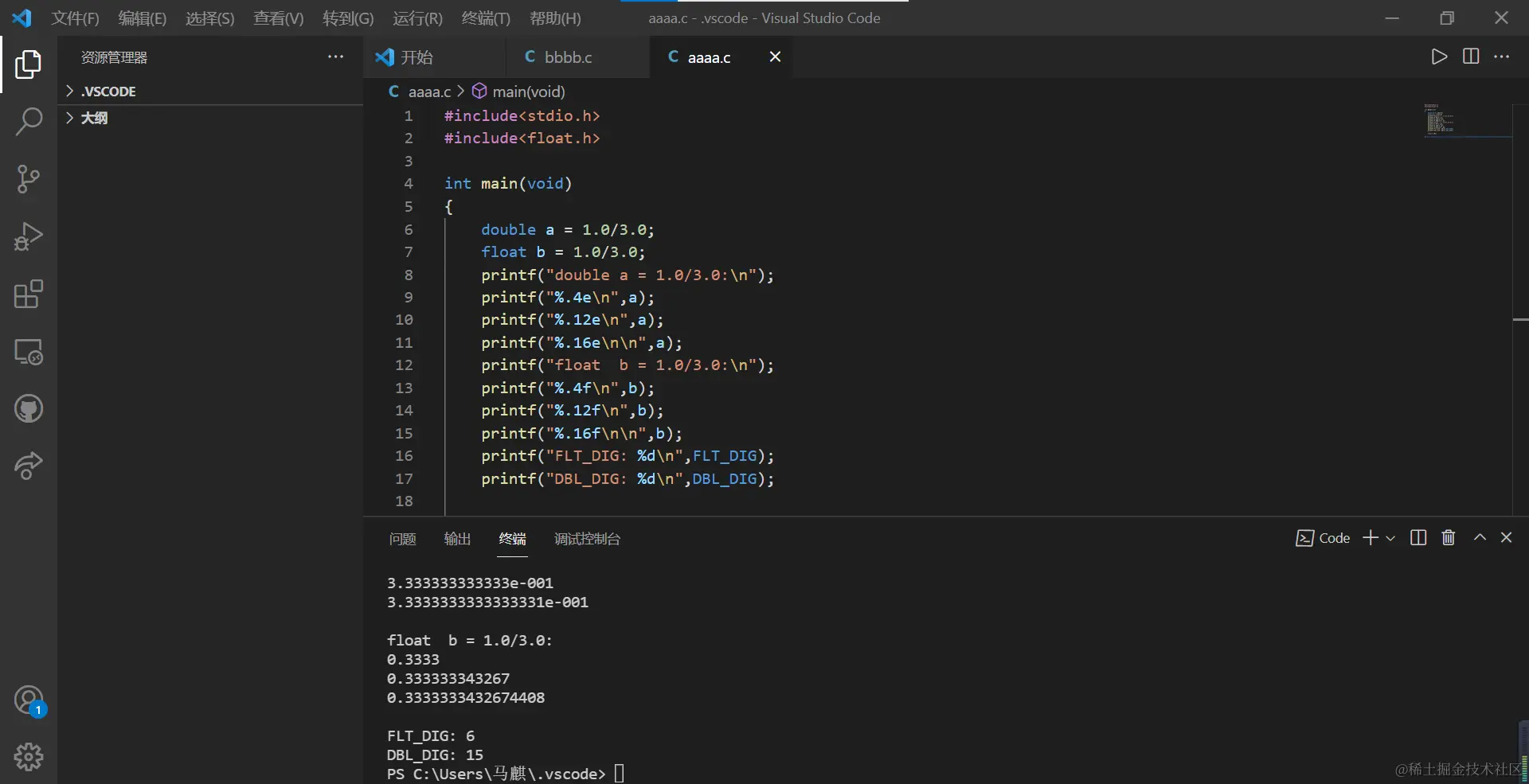Screen dimensions: 1529x784
Task: Maximize the panel size with chevron
Action: [1480, 537]
